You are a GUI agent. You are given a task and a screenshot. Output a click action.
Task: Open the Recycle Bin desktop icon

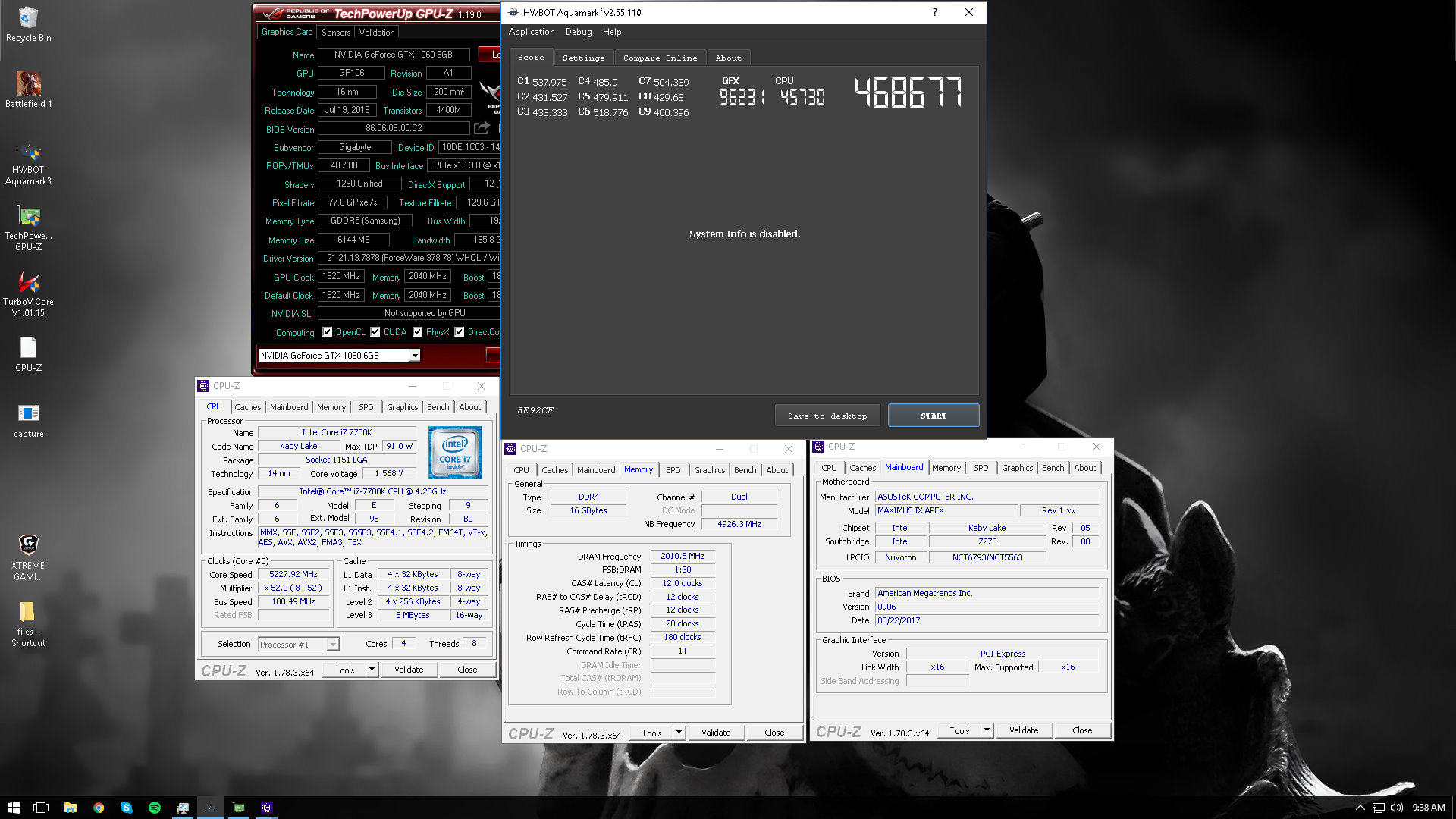click(x=28, y=24)
